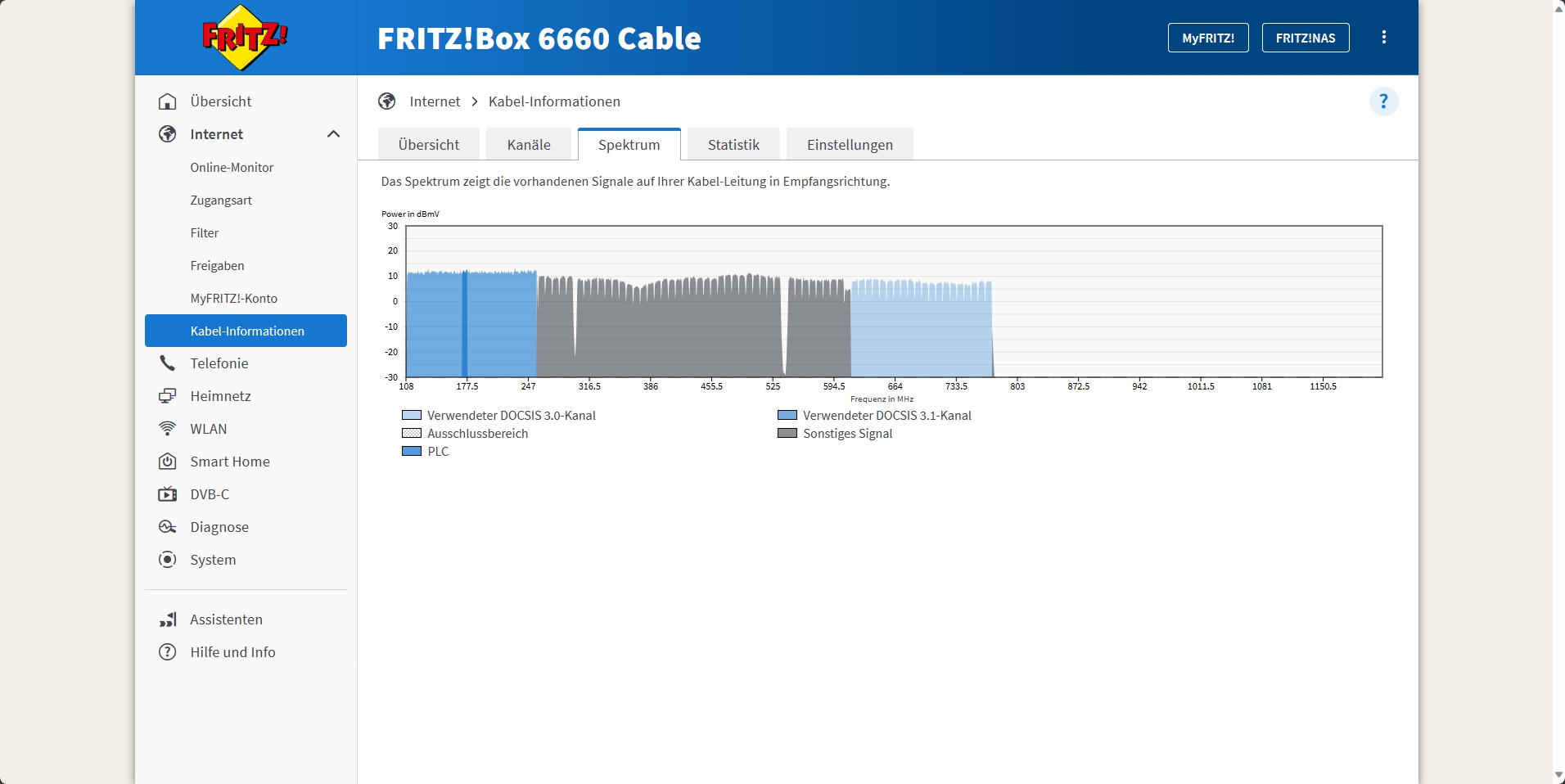This screenshot has width=1565, height=784.
Task: Switch to the Statistik tab
Action: point(733,144)
